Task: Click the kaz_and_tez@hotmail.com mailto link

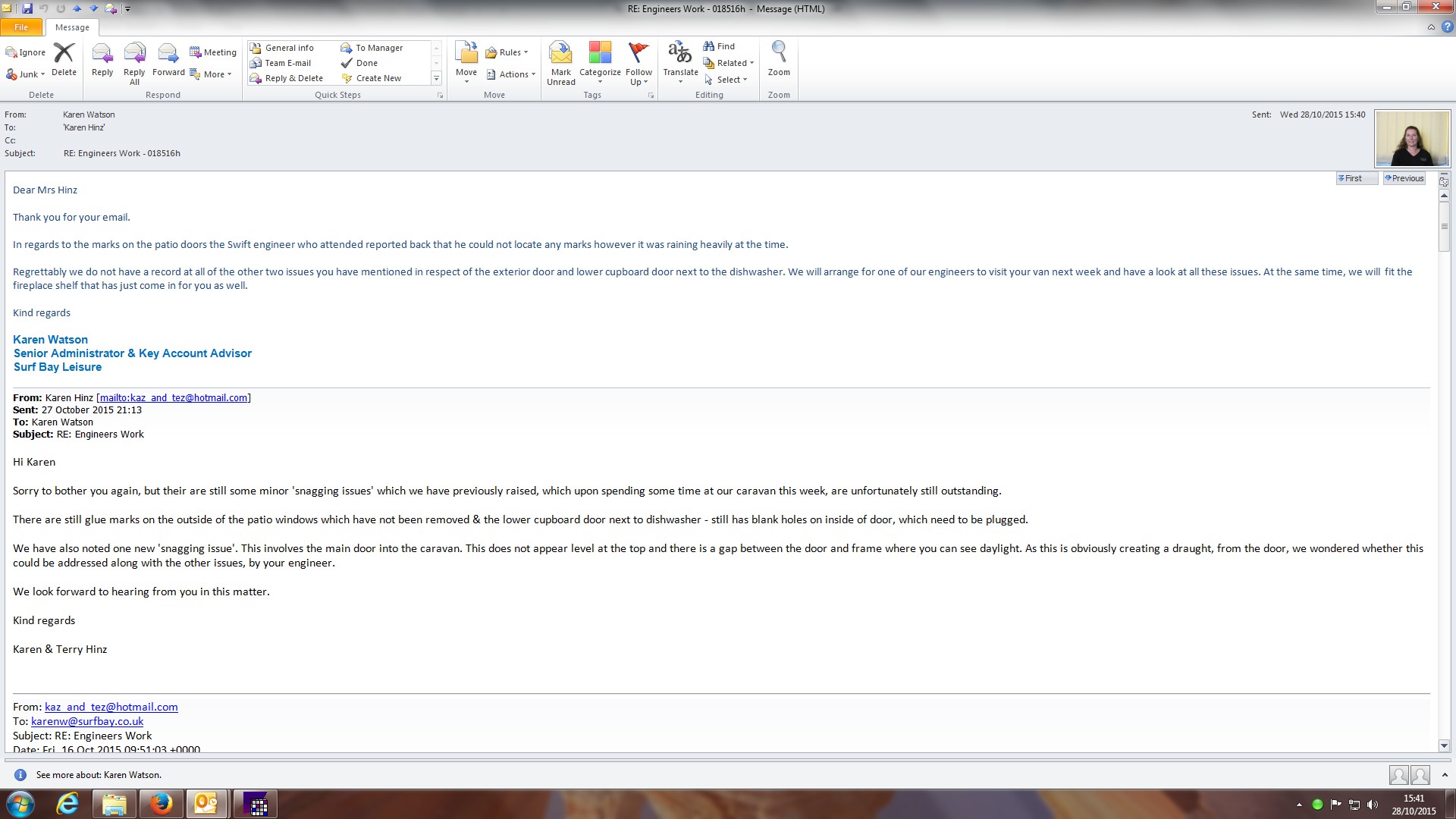Action: [x=174, y=397]
